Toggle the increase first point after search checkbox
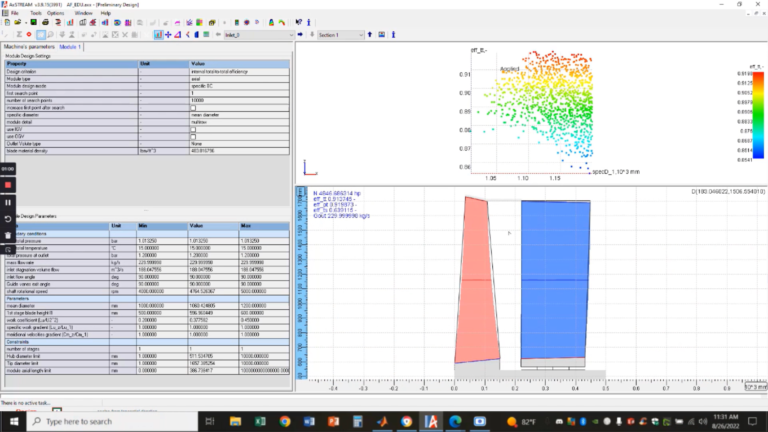Viewport: 768px width, 432px height. pos(193,108)
